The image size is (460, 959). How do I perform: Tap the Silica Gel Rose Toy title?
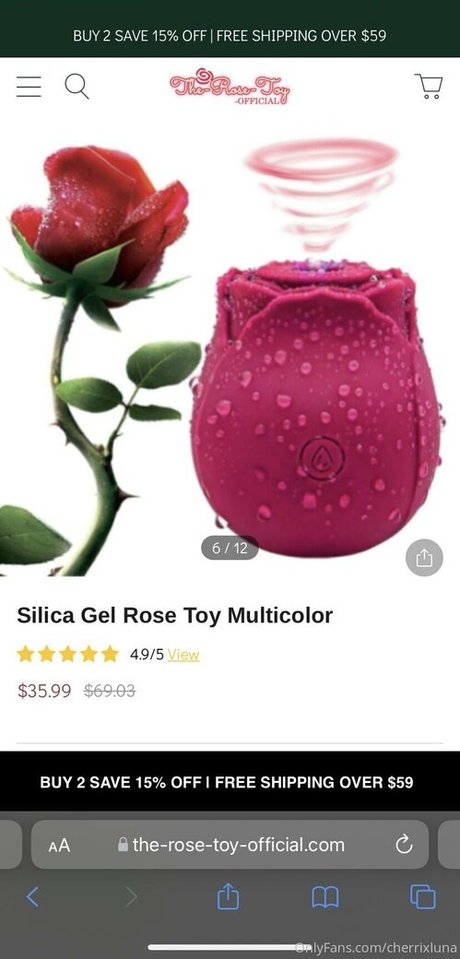[175, 615]
